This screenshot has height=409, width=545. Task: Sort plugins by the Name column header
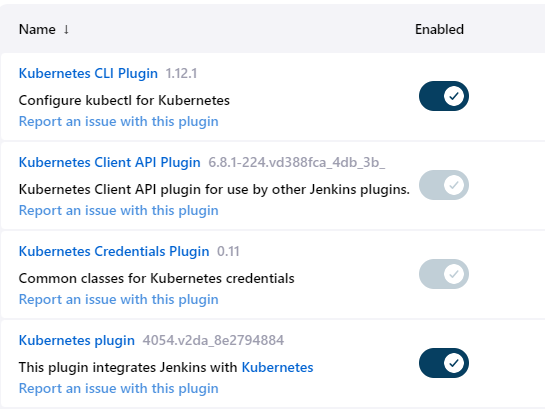(x=37, y=30)
